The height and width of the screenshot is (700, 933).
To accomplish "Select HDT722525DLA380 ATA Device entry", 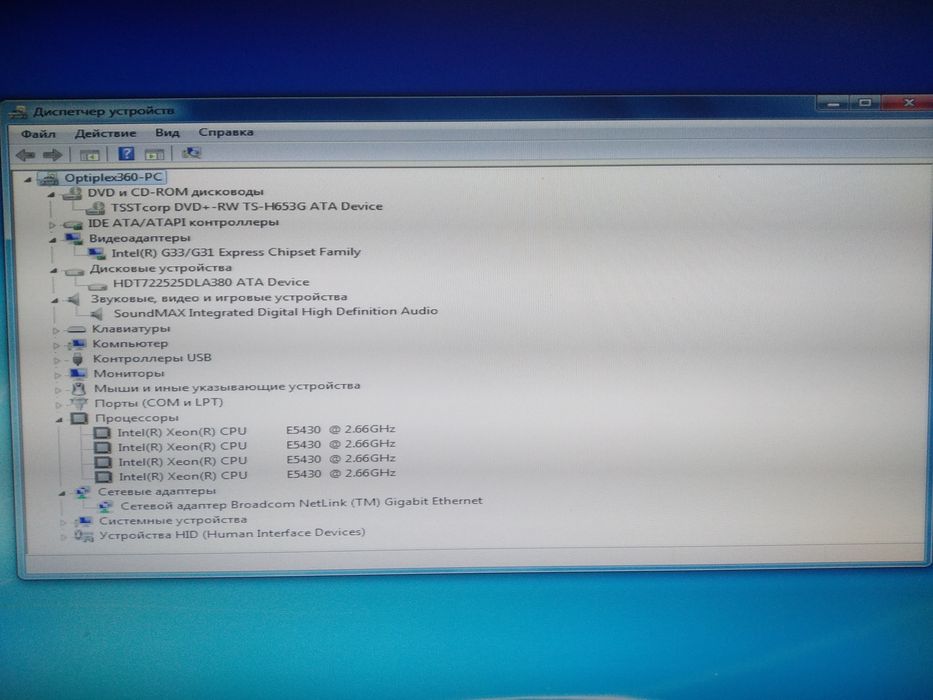I will point(211,282).
